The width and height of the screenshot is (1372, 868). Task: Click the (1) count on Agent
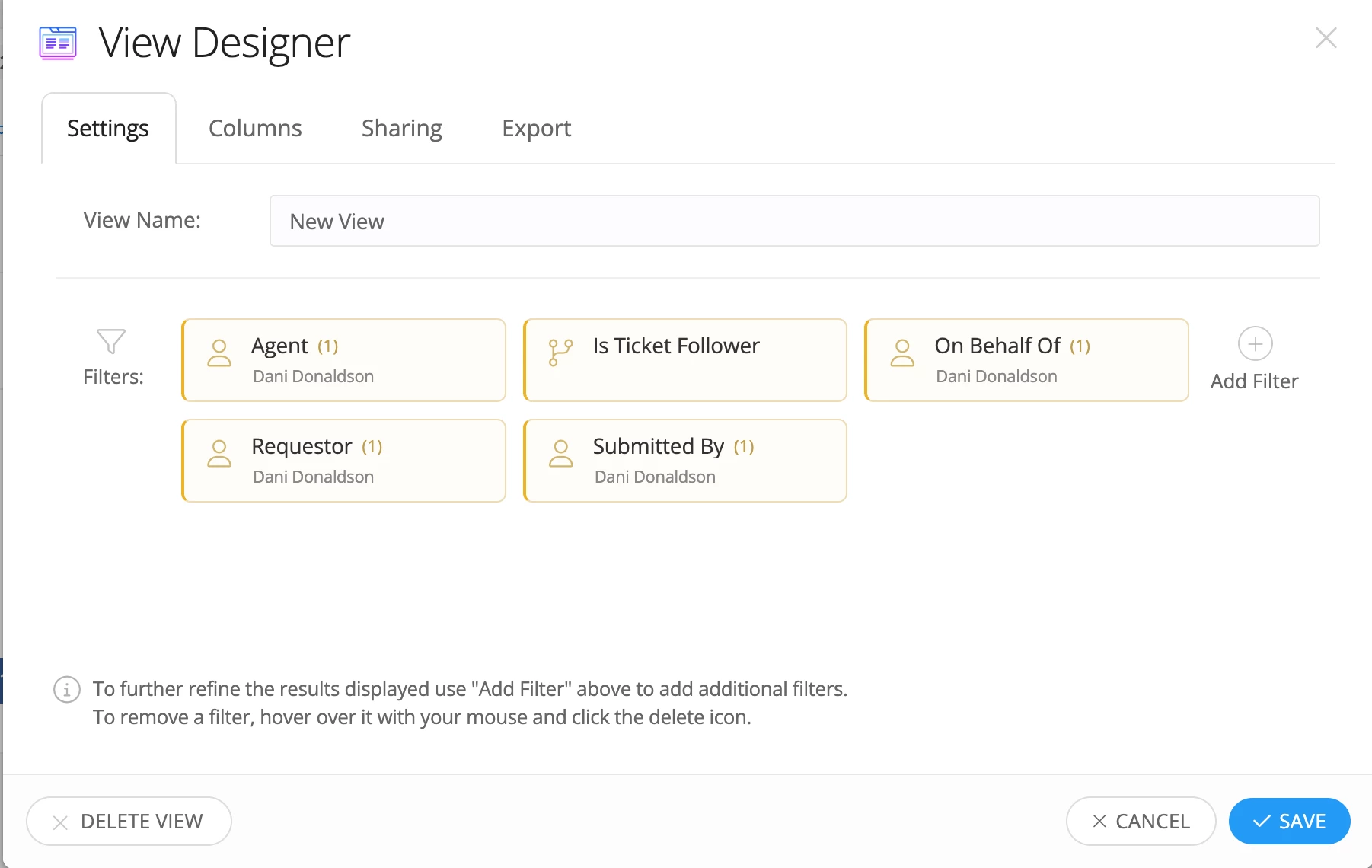pos(327,346)
